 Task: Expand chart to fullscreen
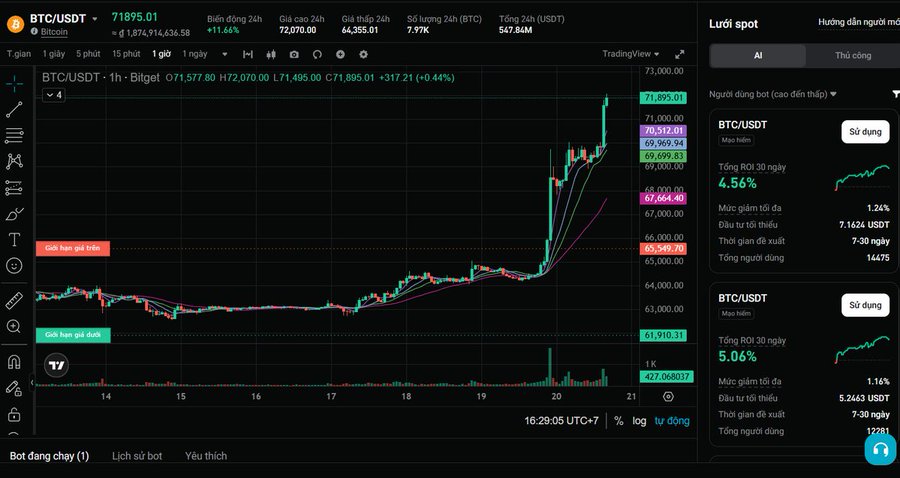point(680,55)
